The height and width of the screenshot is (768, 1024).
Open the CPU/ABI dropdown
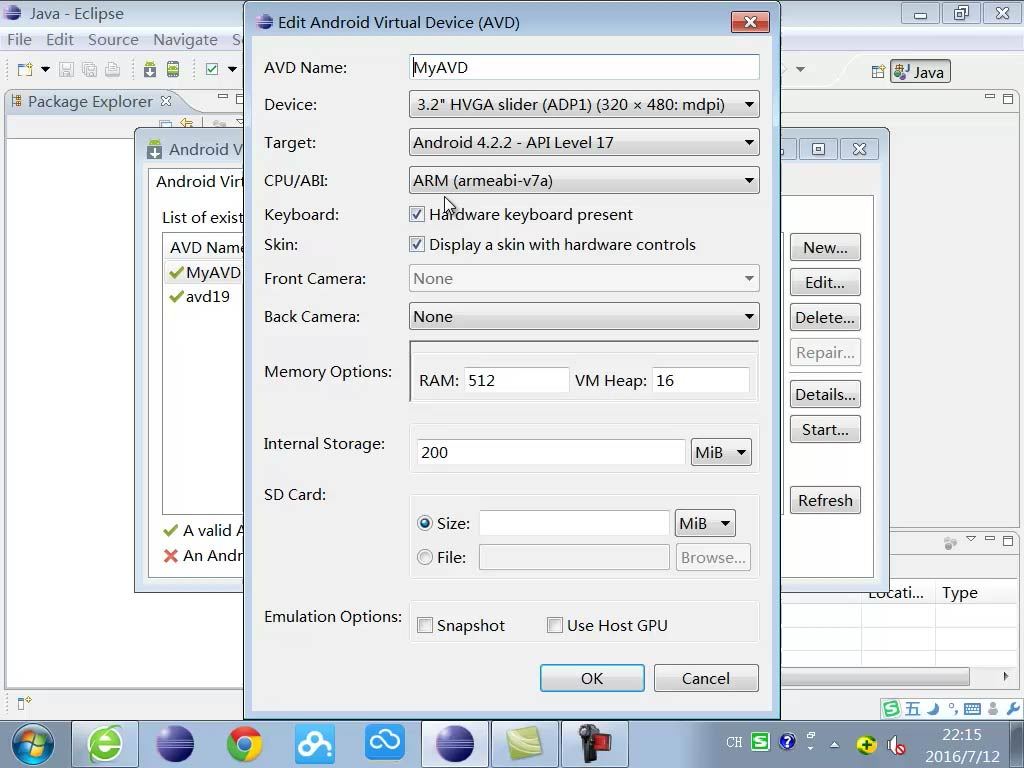tap(584, 180)
